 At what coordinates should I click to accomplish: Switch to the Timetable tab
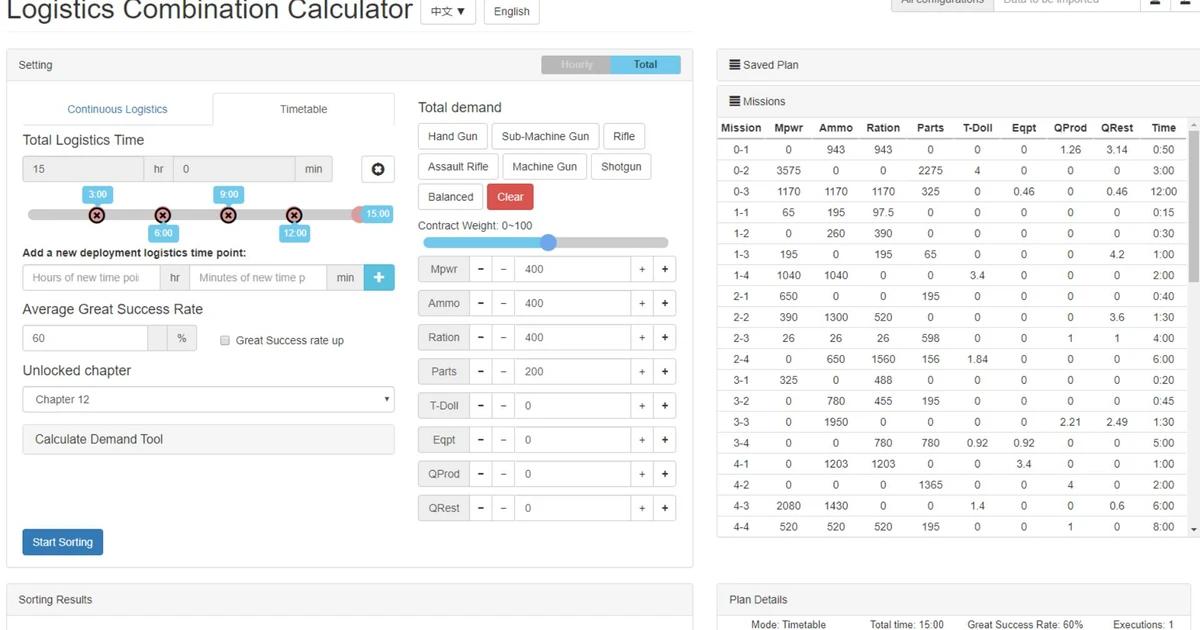click(x=303, y=108)
